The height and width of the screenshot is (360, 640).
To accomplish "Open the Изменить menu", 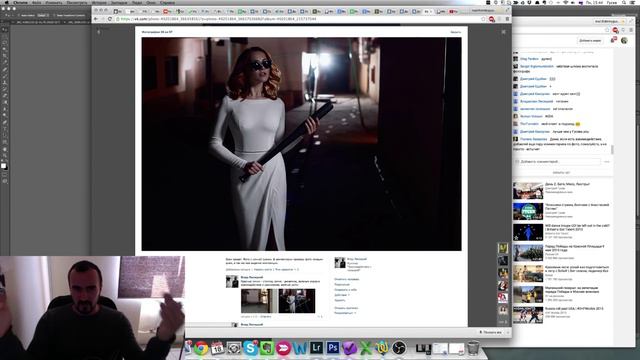I will [x=53, y=2].
